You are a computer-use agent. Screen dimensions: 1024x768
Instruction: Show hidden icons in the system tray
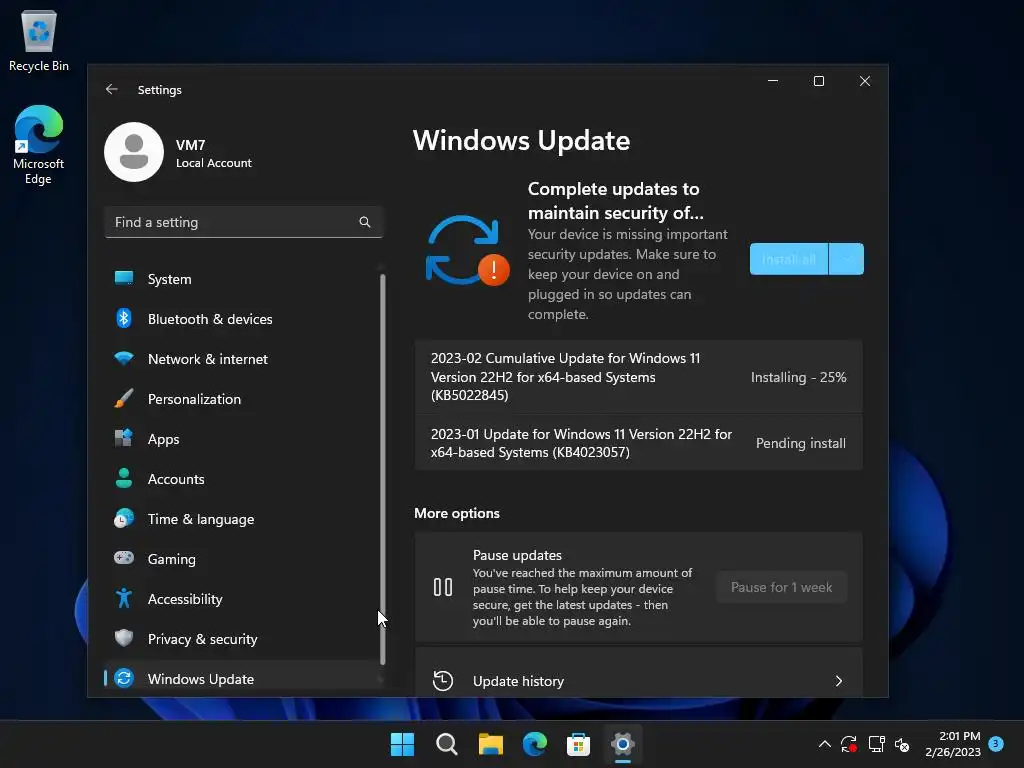(x=825, y=744)
